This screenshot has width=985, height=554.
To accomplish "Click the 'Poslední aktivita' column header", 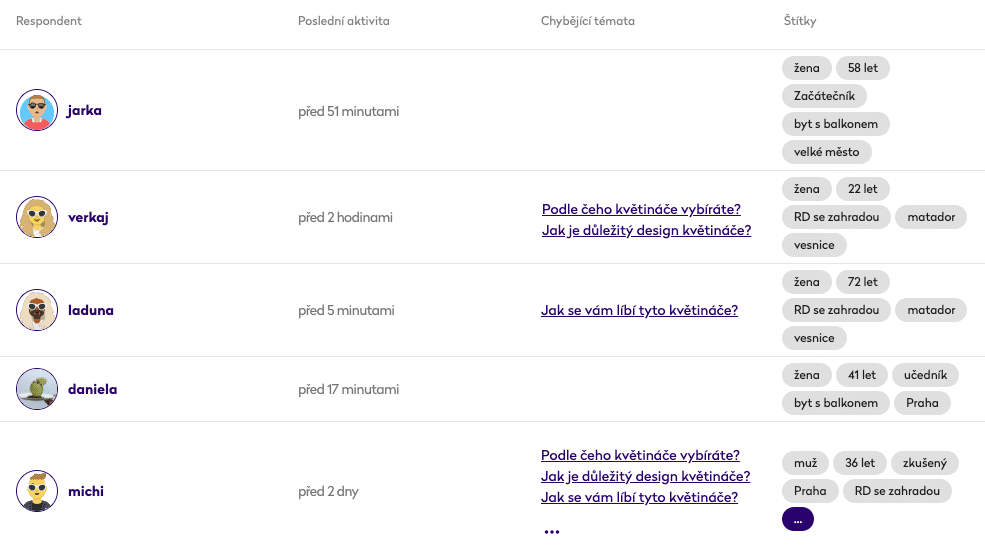I will coord(344,21).
